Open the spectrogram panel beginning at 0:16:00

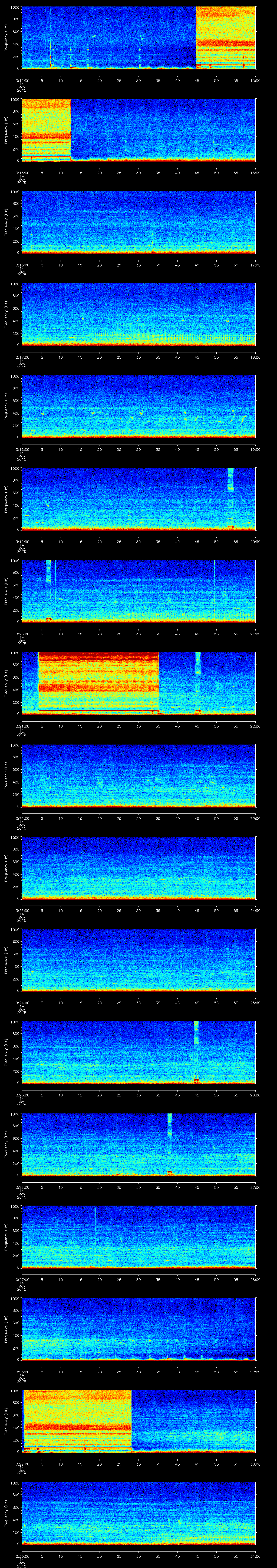click(139, 222)
